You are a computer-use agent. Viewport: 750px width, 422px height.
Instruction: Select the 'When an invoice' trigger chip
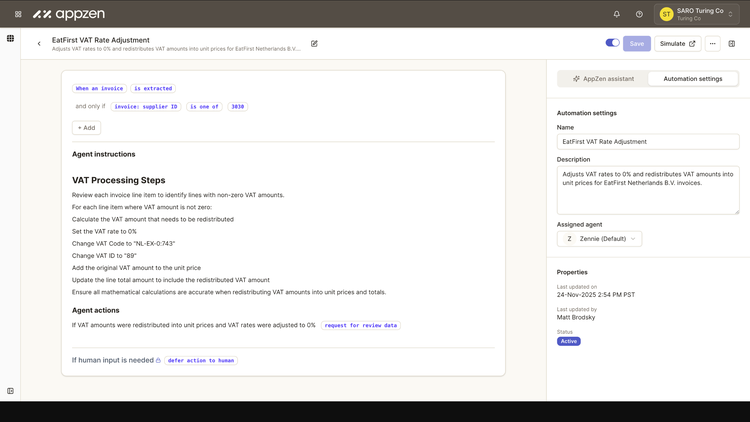click(x=99, y=89)
